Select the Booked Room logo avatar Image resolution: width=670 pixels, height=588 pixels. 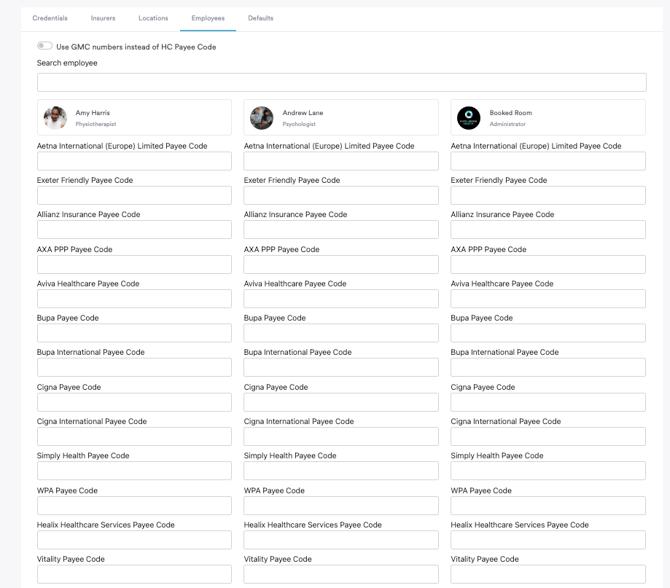469,118
